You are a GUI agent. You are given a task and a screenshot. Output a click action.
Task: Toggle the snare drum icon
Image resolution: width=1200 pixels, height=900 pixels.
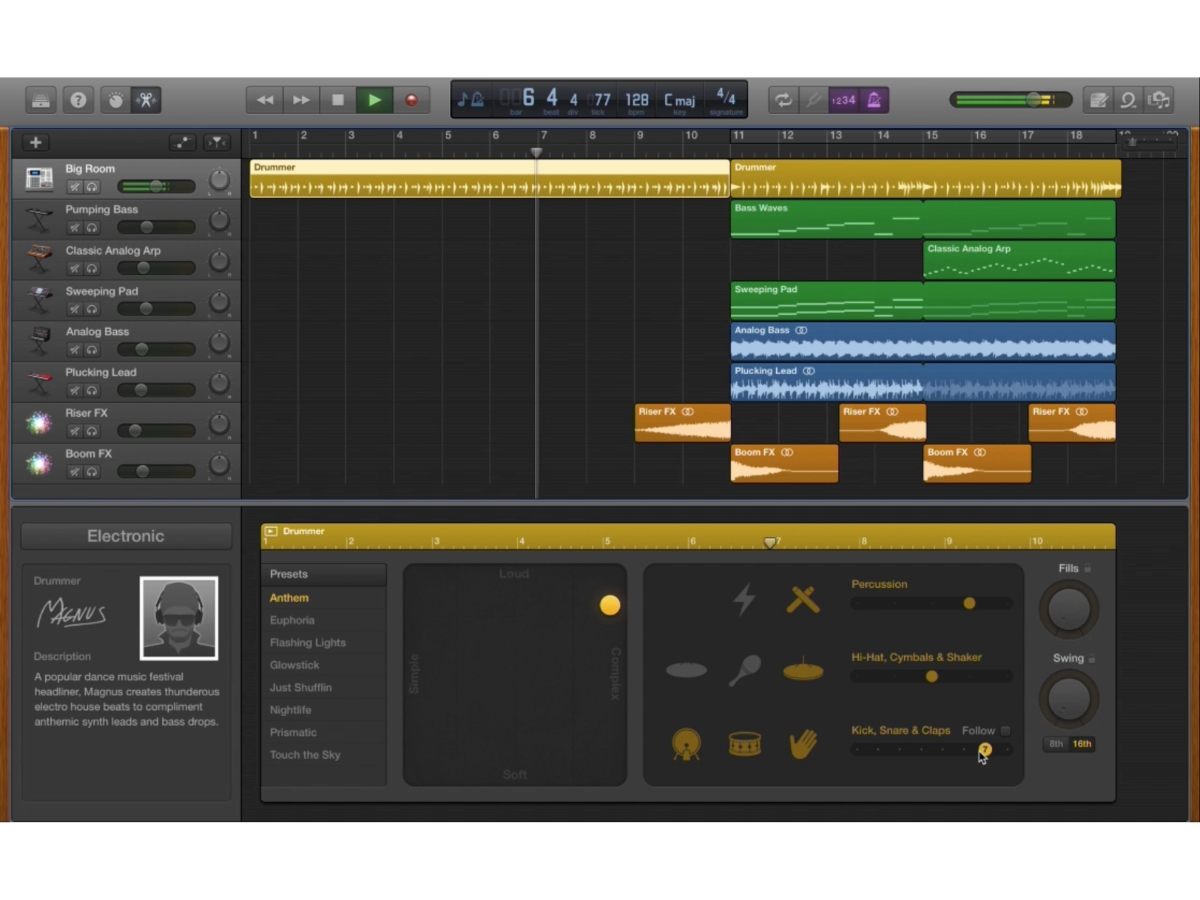(x=745, y=744)
